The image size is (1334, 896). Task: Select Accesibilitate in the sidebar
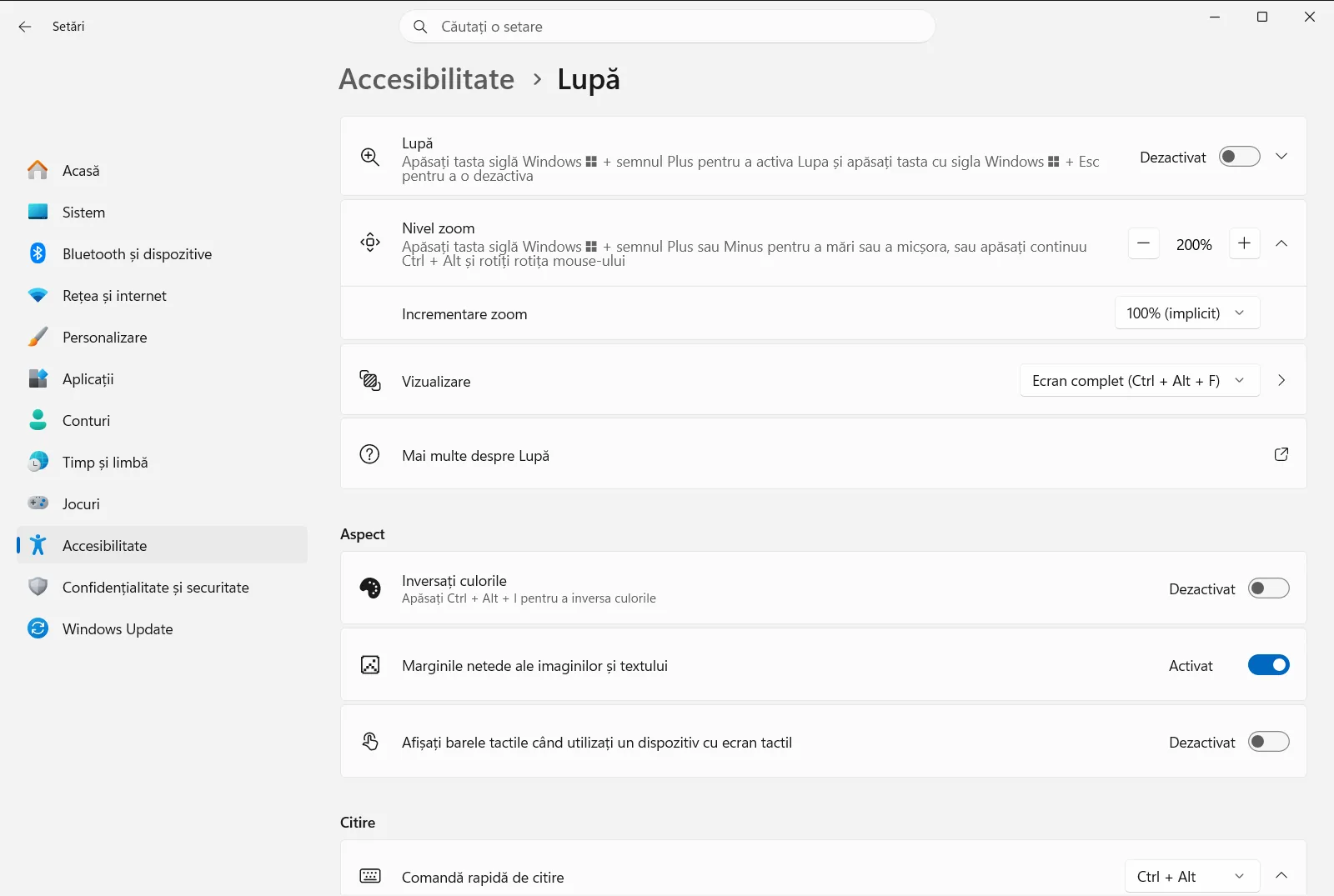pyautogui.click(x=162, y=545)
